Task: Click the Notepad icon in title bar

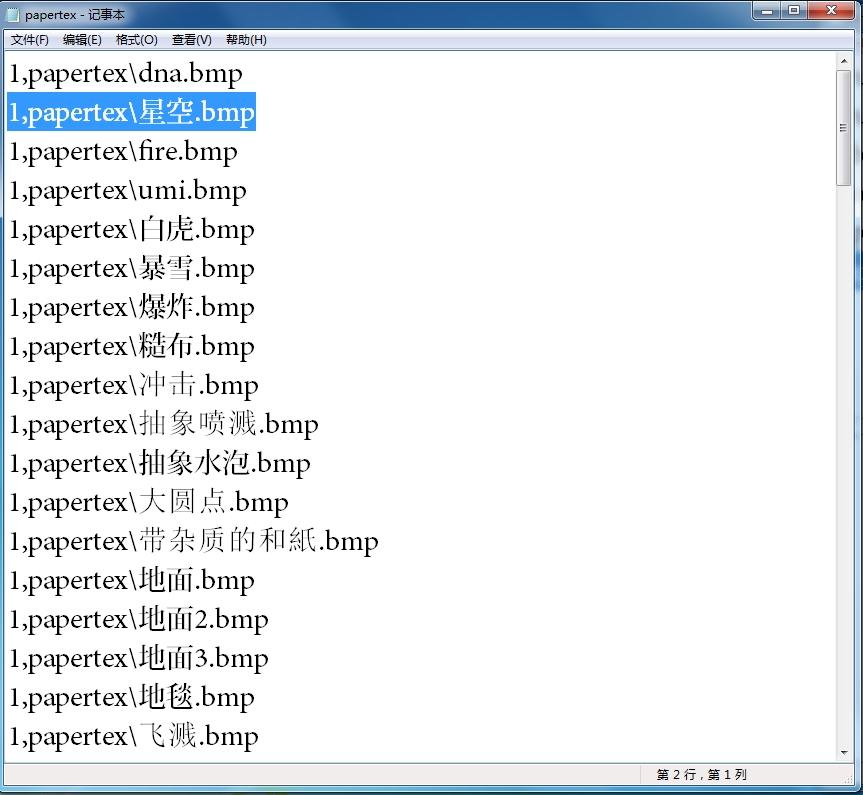Action: coord(13,15)
